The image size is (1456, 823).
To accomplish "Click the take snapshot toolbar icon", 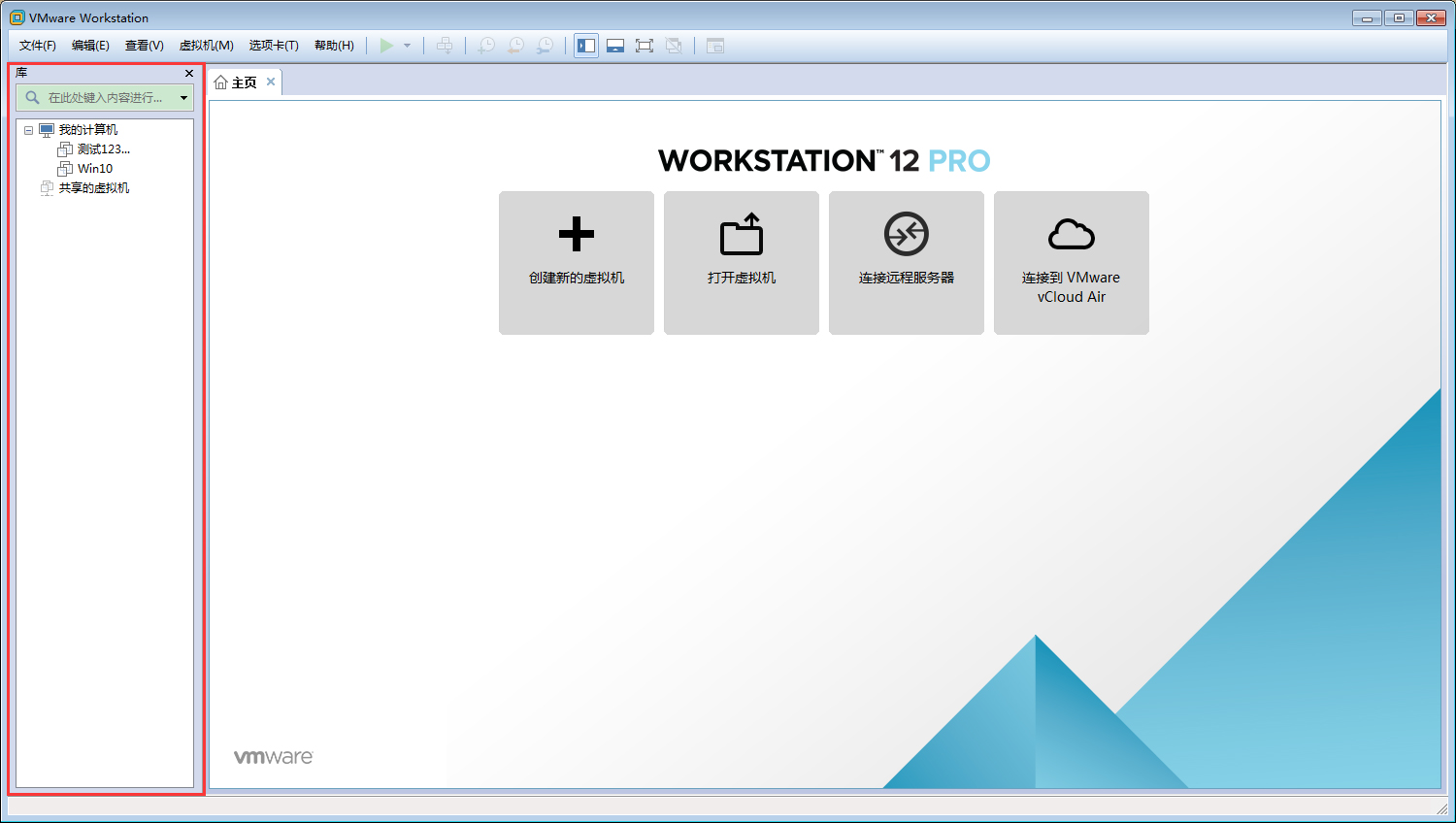I will tap(486, 46).
